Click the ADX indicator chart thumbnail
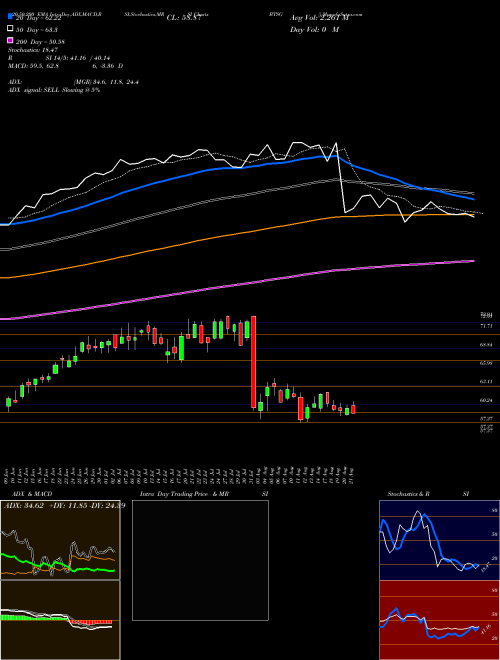Image resolution: width=500 pixels, height=660 pixels. (60, 540)
